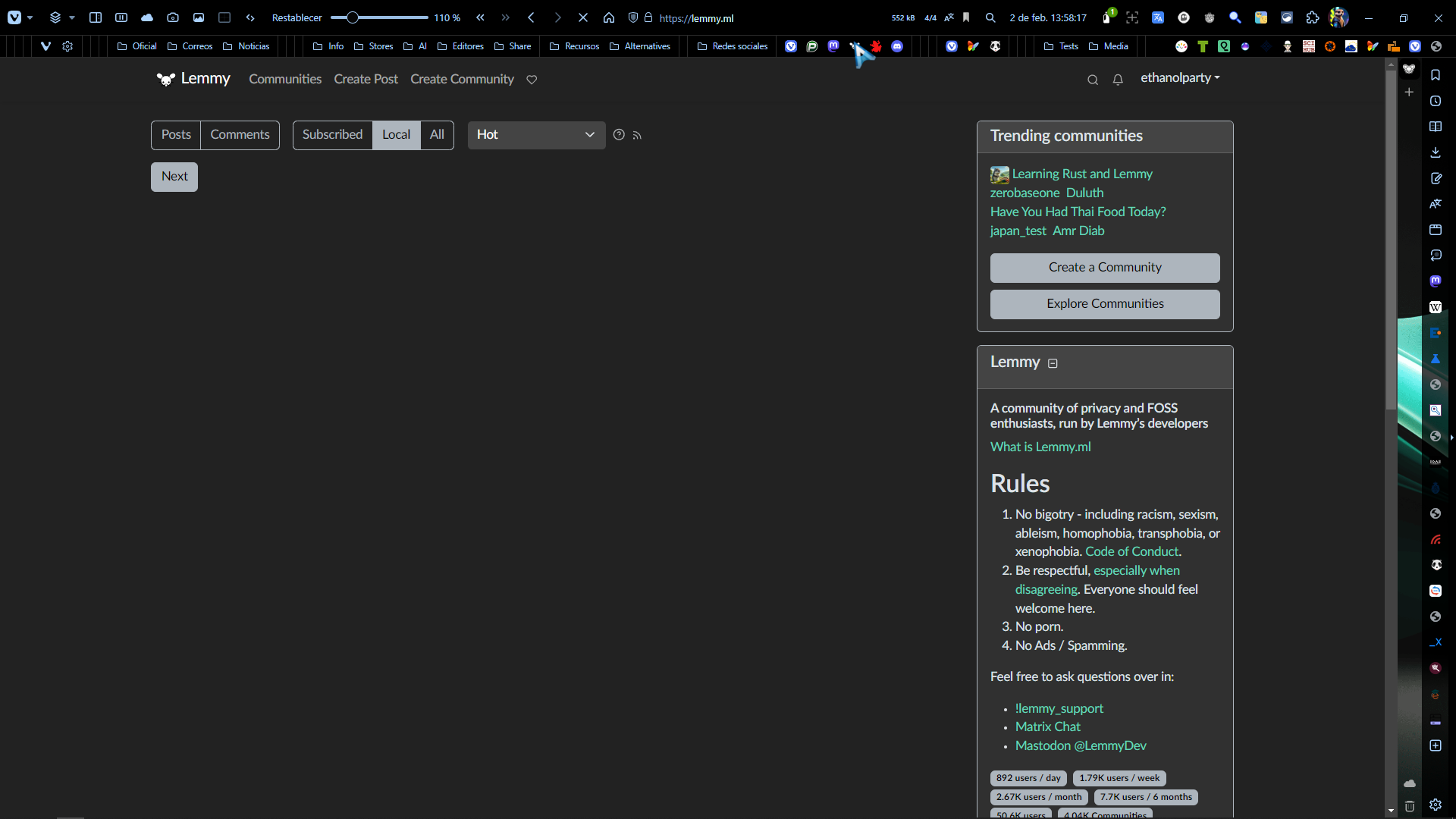Adjust the page zoom slider handle
1456x819 pixels.
(x=353, y=17)
